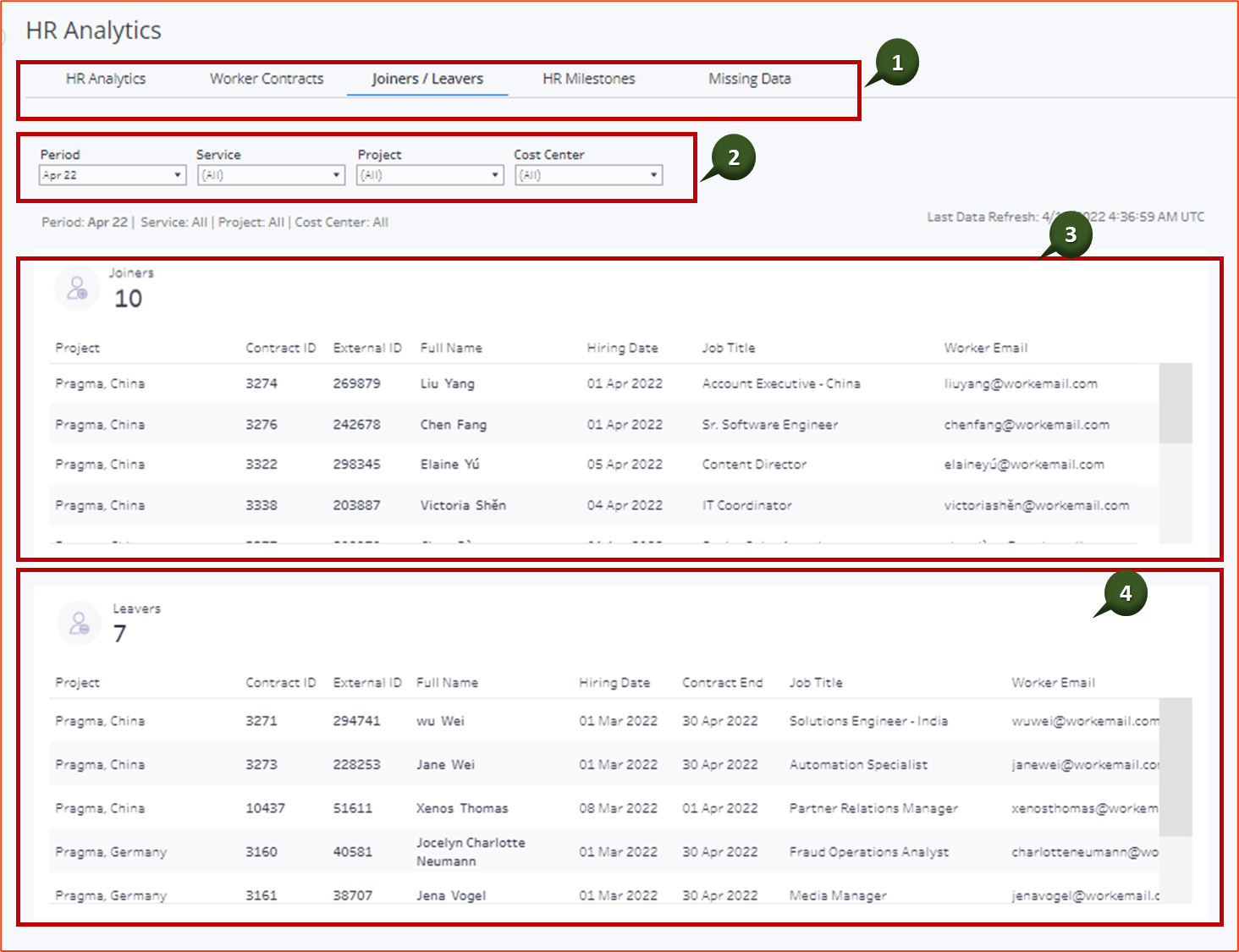Viewport: 1239px width, 952px height.
Task: Click the Leavers person icon
Action: coord(79,624)
